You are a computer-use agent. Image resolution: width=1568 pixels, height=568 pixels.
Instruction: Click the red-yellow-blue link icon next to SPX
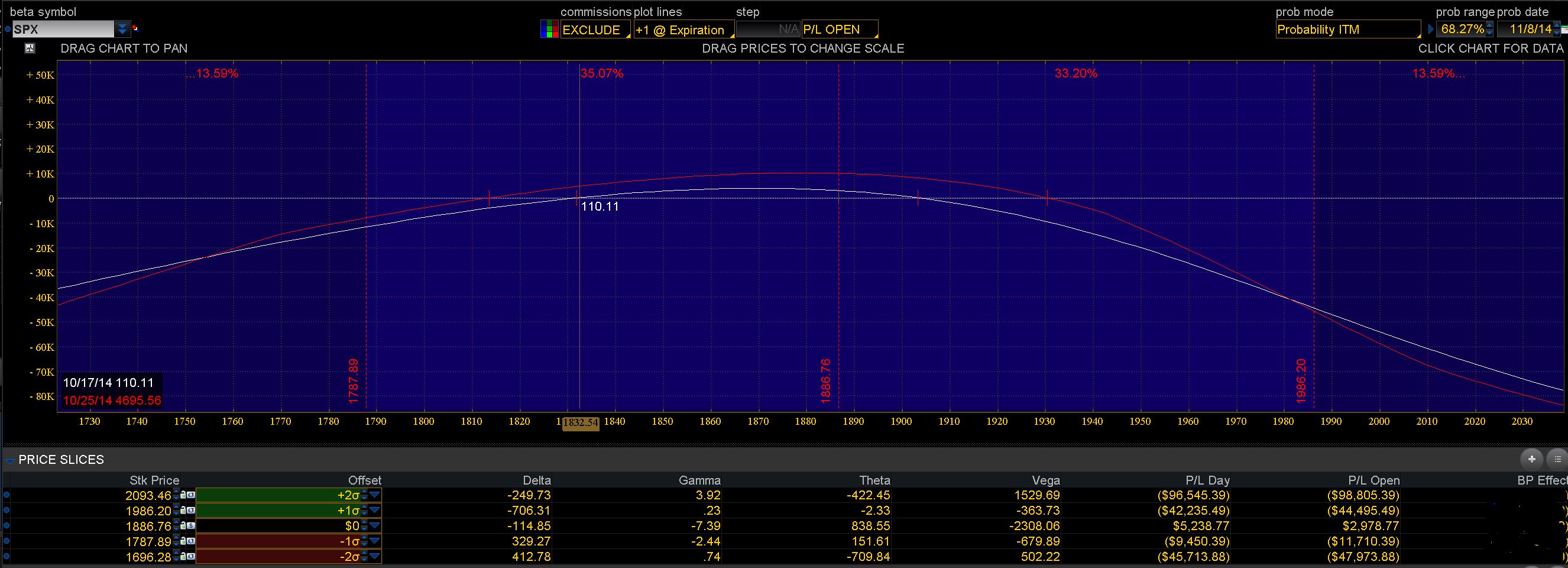tap(135, 28)
